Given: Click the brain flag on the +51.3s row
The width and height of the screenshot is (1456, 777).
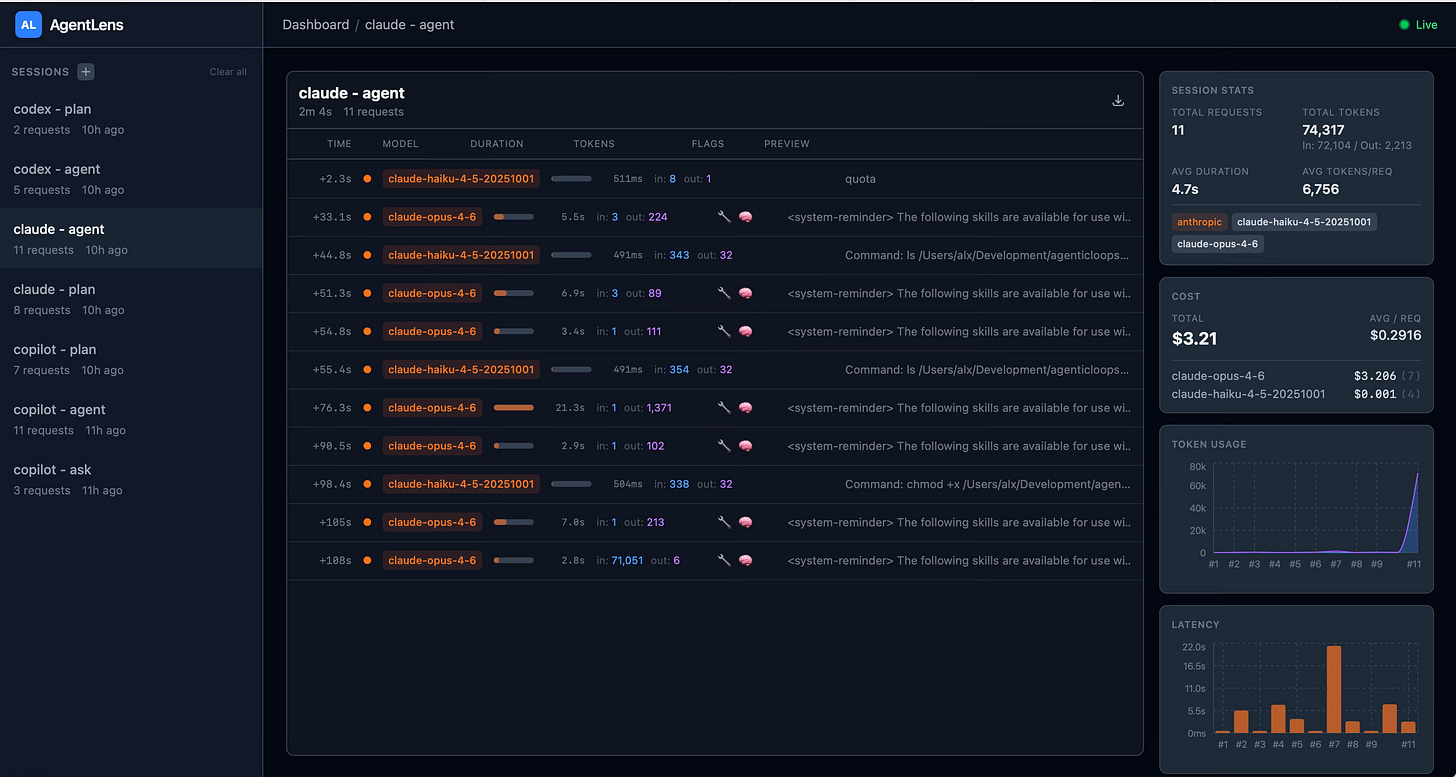Looking at the screenshot, I should (745, 293).
